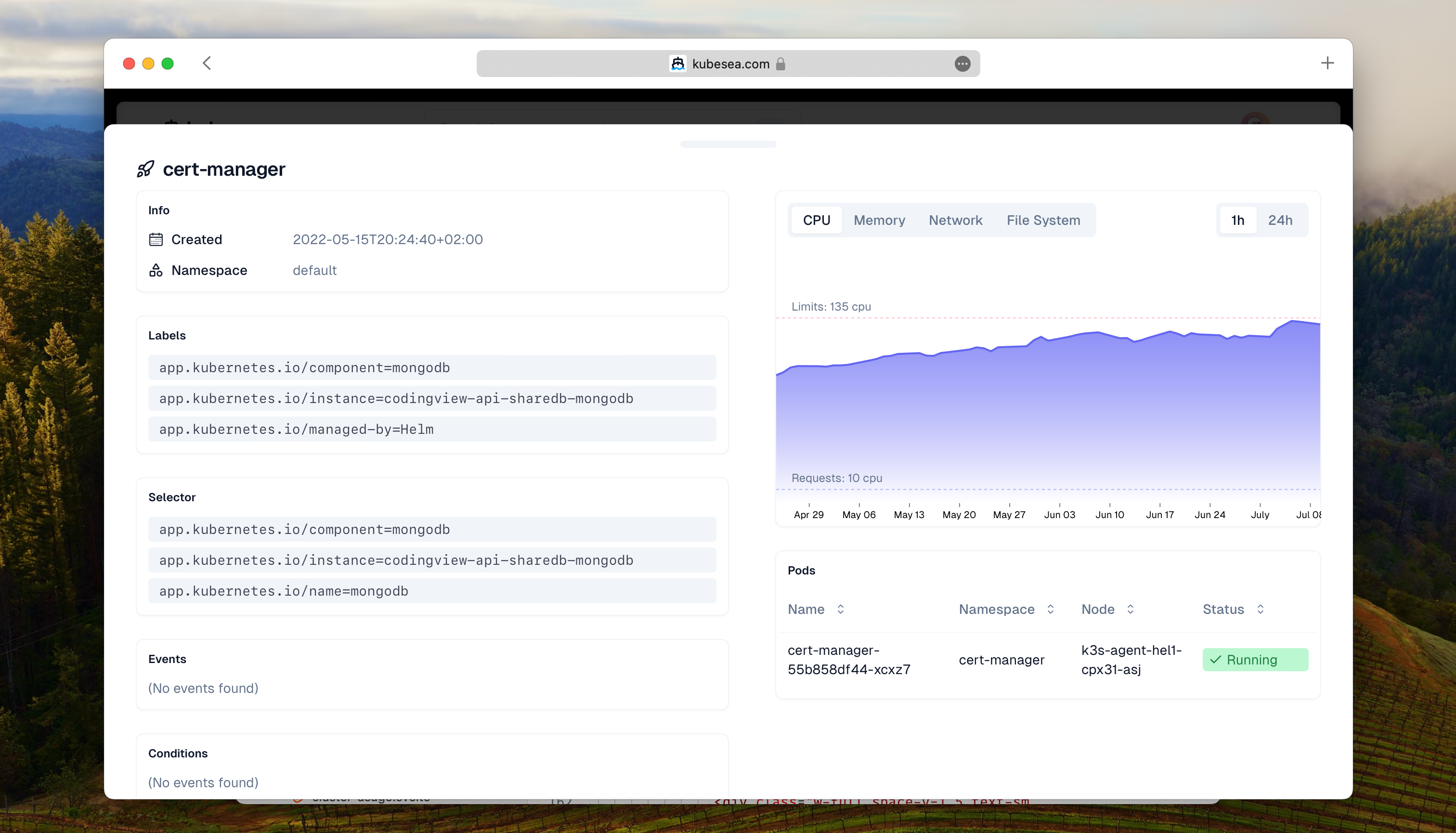Screen dimensions: 1456x833
Task: Click the kubesea.com address bar
Action: pos(728,64)
